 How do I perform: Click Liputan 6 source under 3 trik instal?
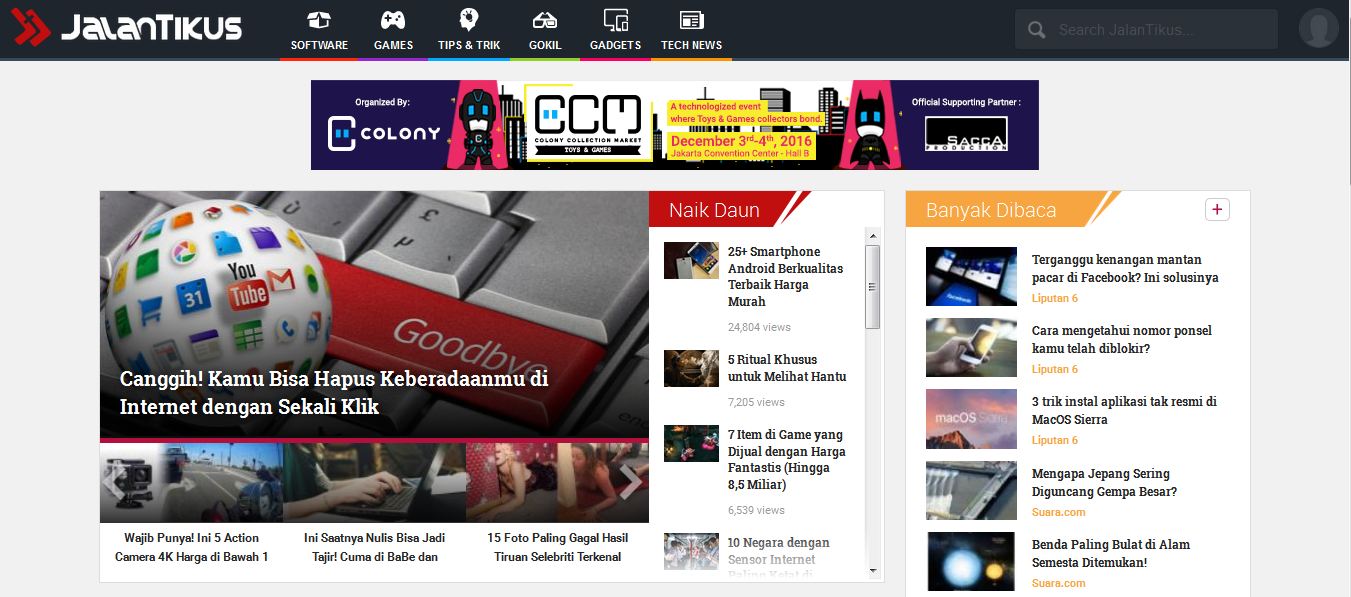pyautogui.click(x=1054, y=440)
